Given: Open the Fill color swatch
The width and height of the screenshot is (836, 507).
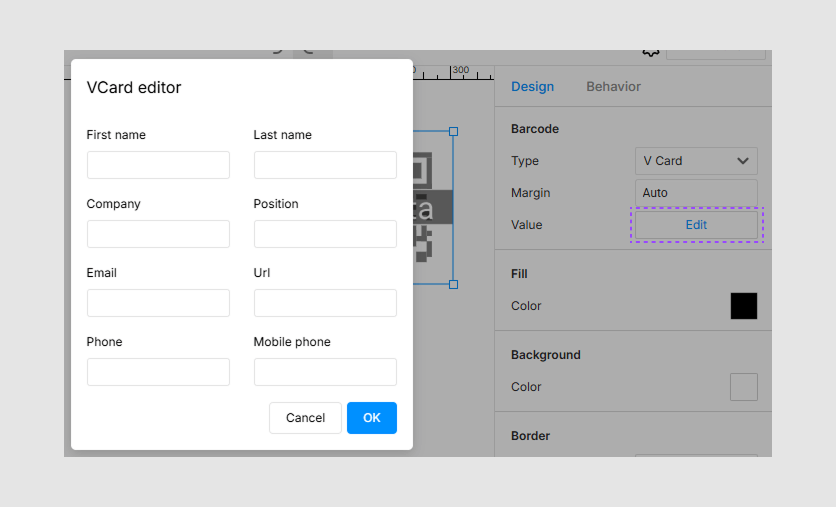Looking at the screenshot, I should tap(743, 306).
